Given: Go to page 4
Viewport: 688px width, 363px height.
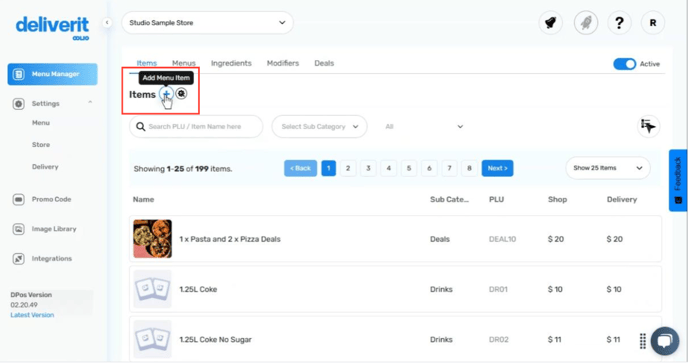Looking at the screenshot, I should click(x=388, y=168).
